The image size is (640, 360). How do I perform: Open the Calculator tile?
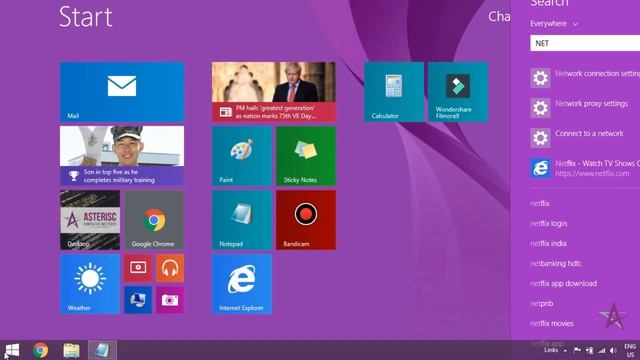coord(394,92)
